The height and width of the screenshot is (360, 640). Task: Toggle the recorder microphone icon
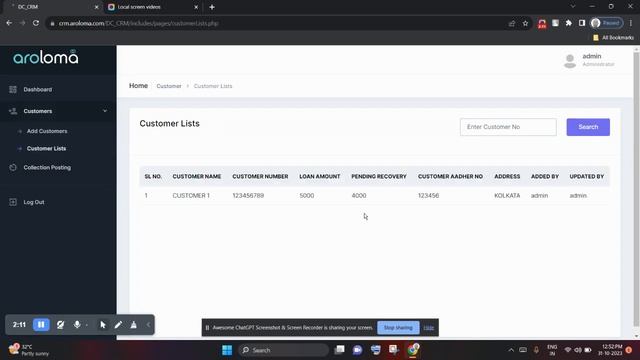[x=77, y=325]
